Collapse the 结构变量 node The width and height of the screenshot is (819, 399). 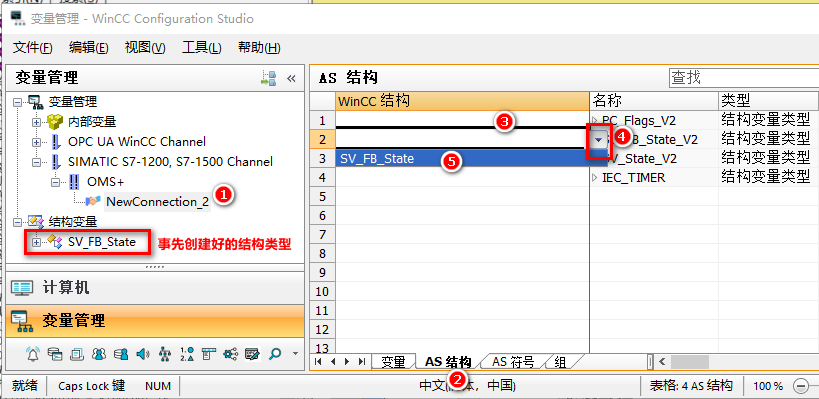[x=19, y=222]
